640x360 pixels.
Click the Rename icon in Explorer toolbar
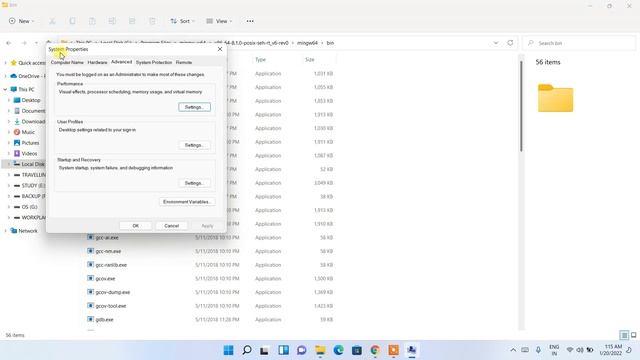pyautogui.click(x=112, y=21)
